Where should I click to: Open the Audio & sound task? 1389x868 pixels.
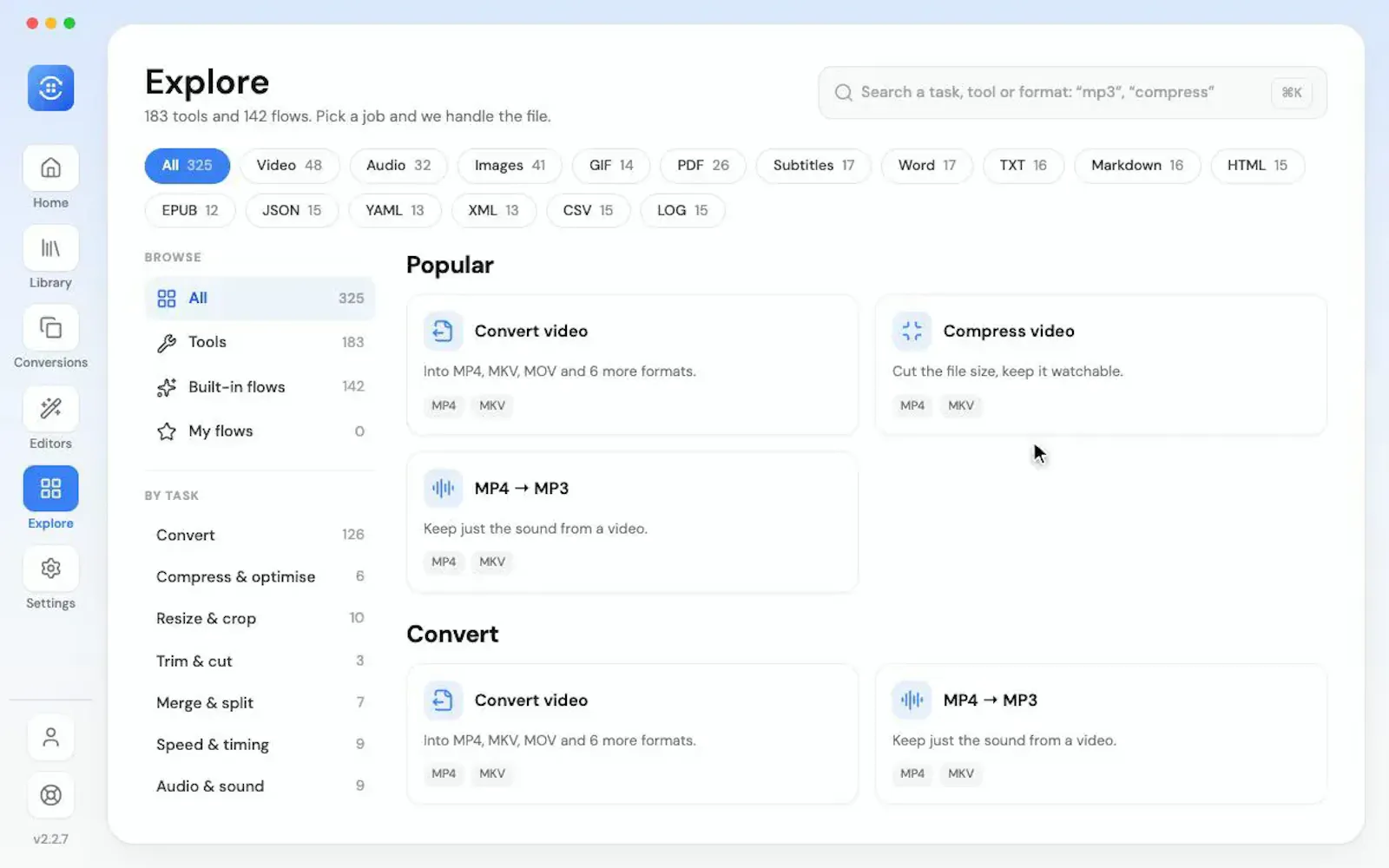(260, 786)
